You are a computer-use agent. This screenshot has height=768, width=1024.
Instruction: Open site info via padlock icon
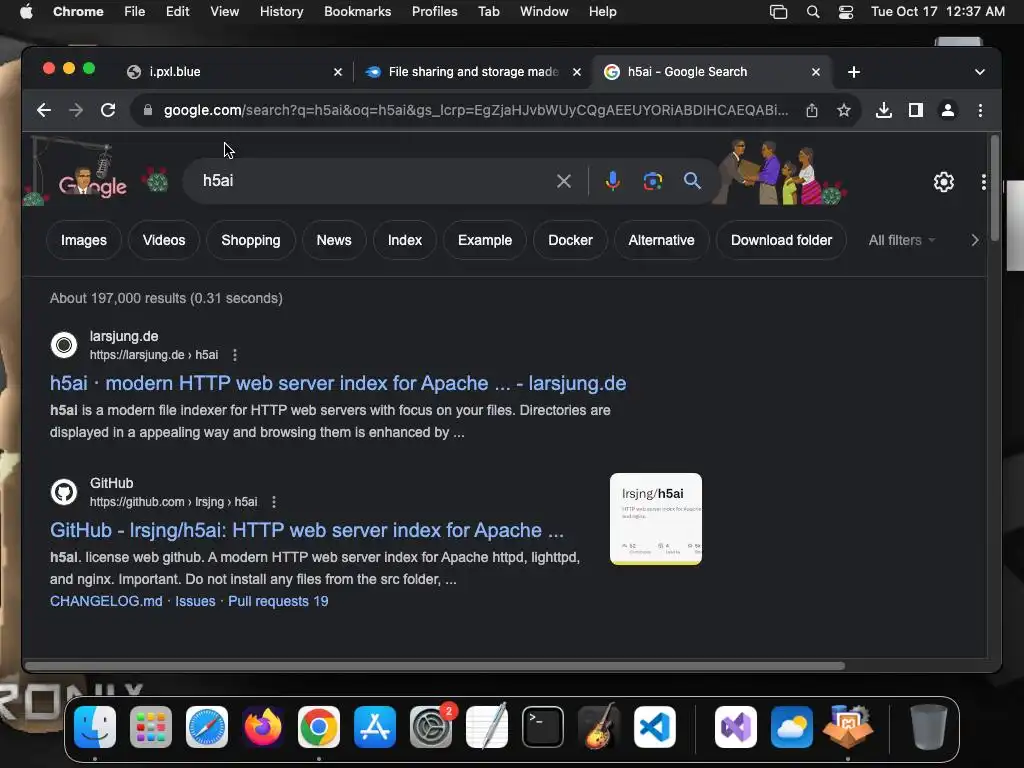pos(148,110)
